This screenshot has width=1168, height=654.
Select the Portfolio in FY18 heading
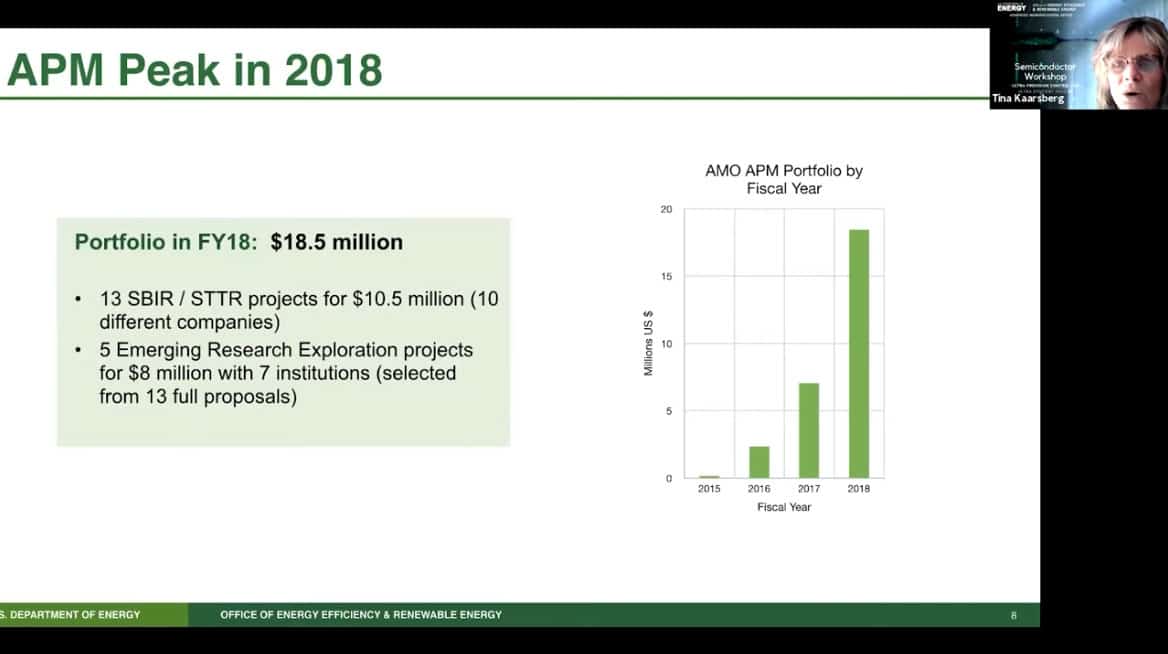pos(168,242)
